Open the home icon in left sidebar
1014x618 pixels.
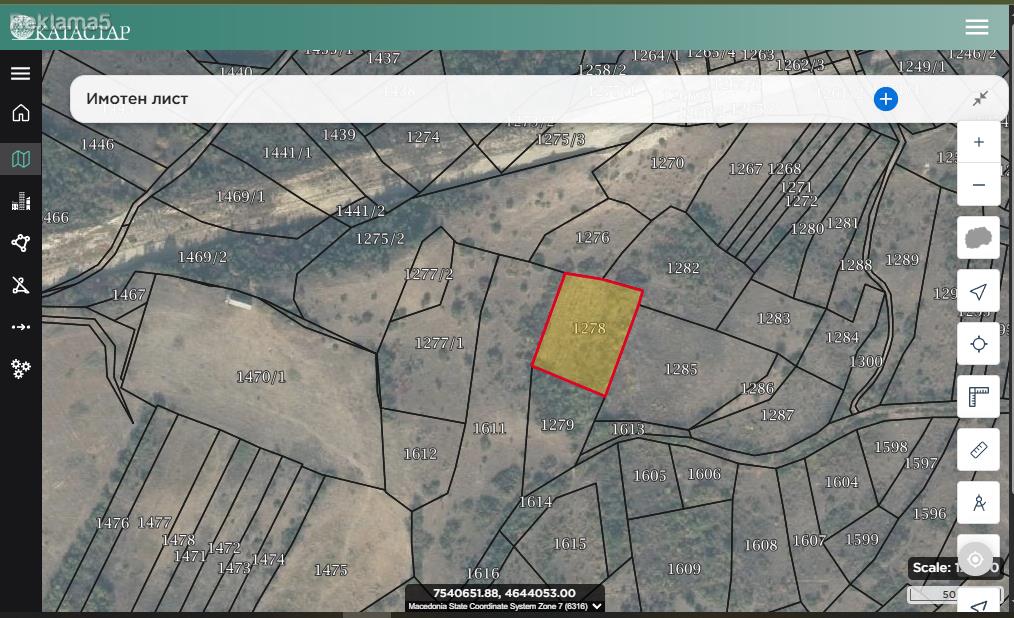point(21,113)
